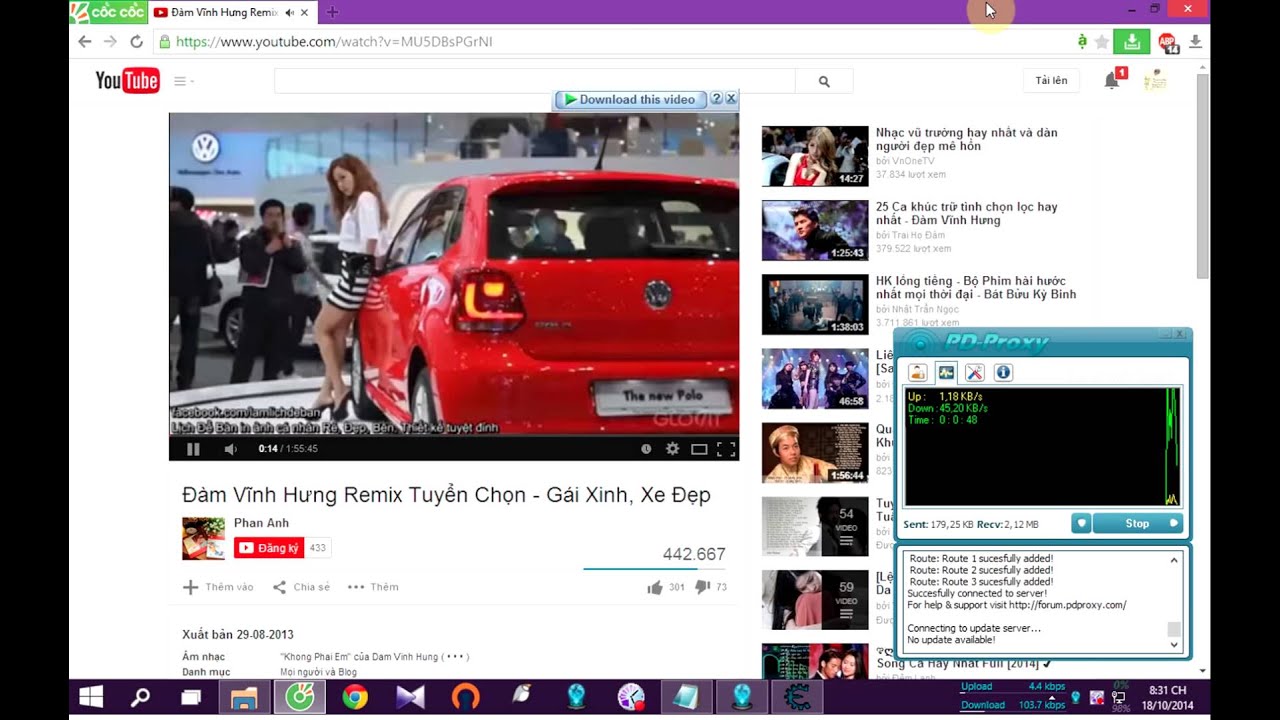Screen dimensions: 1280x720
Task: Seek on the video progress bar
Action: (x=454, y=436)
